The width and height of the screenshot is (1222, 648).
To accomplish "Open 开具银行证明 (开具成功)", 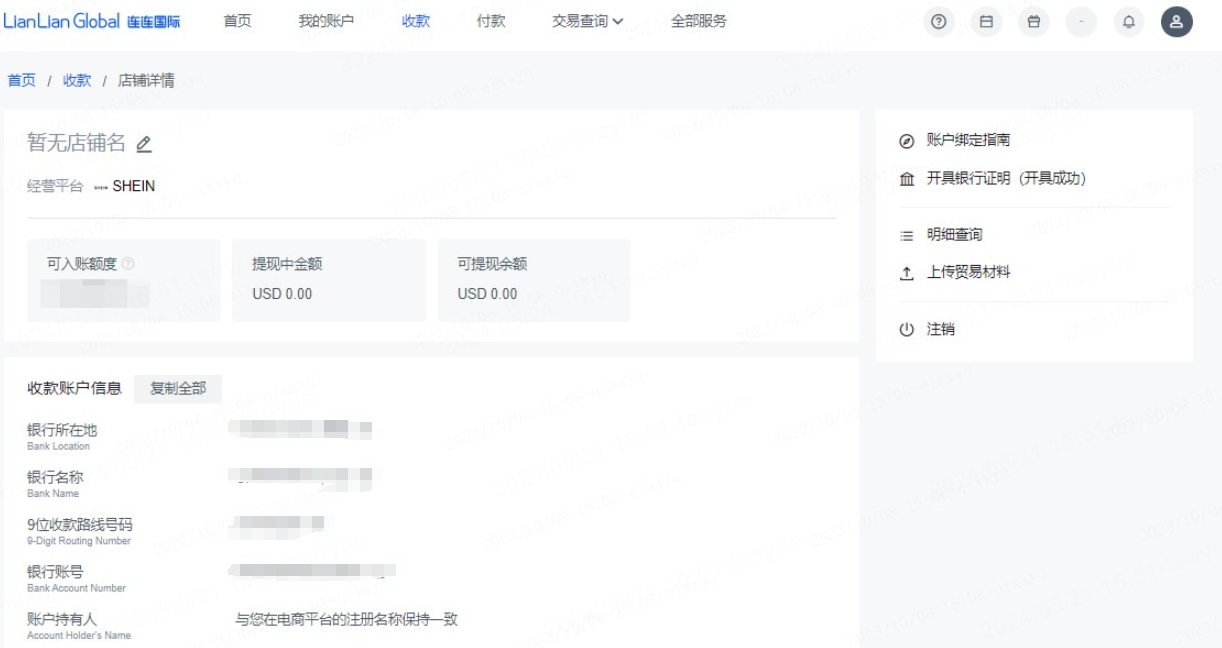I will click(x=1006, y=179).
